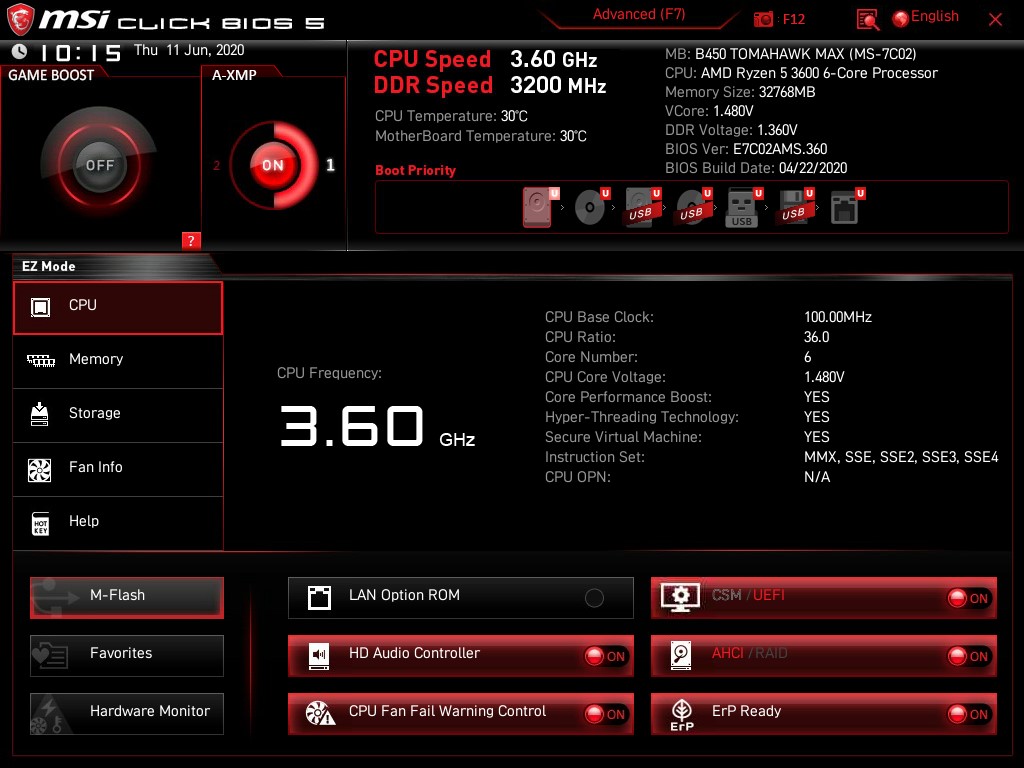This screenshot has width=1024, height=768.
Task: Click the clock icon by the time
Action: pos(20,51)
